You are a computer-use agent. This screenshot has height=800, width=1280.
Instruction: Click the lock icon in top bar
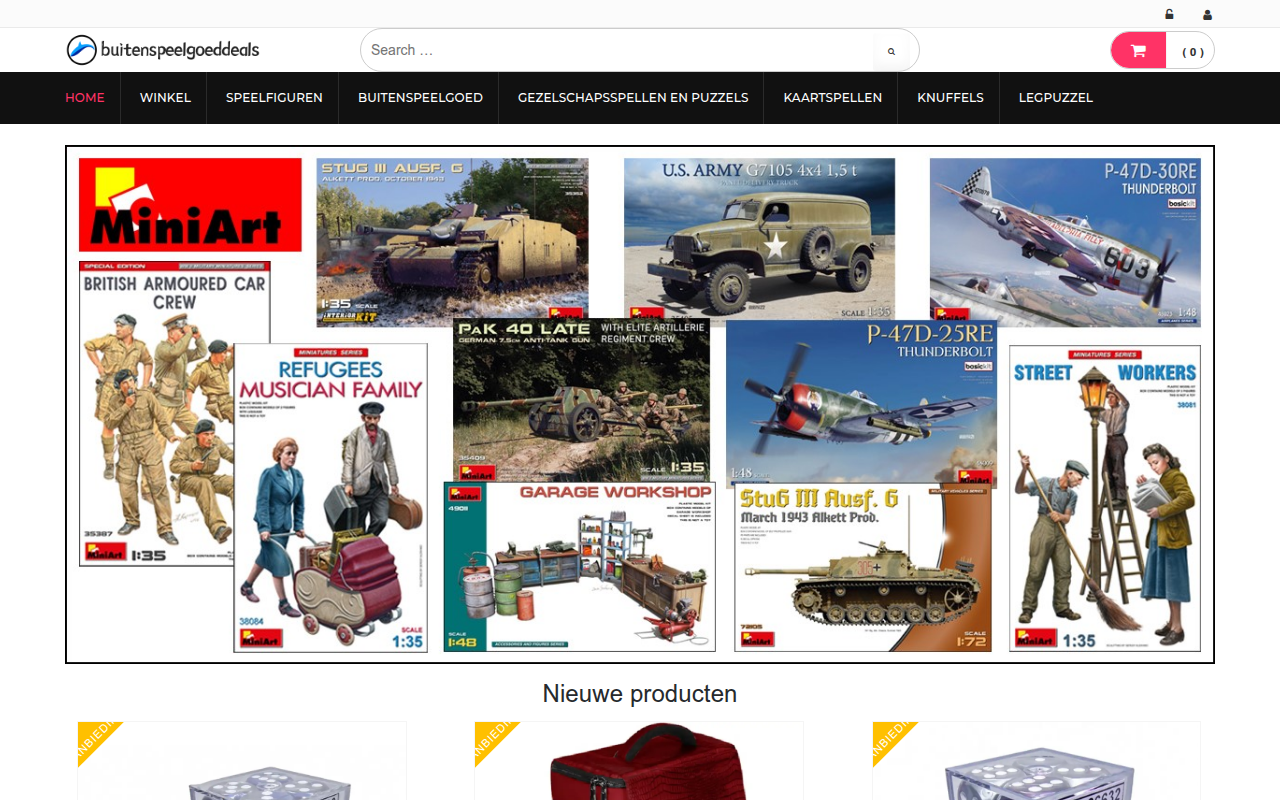click(1170, 14)
